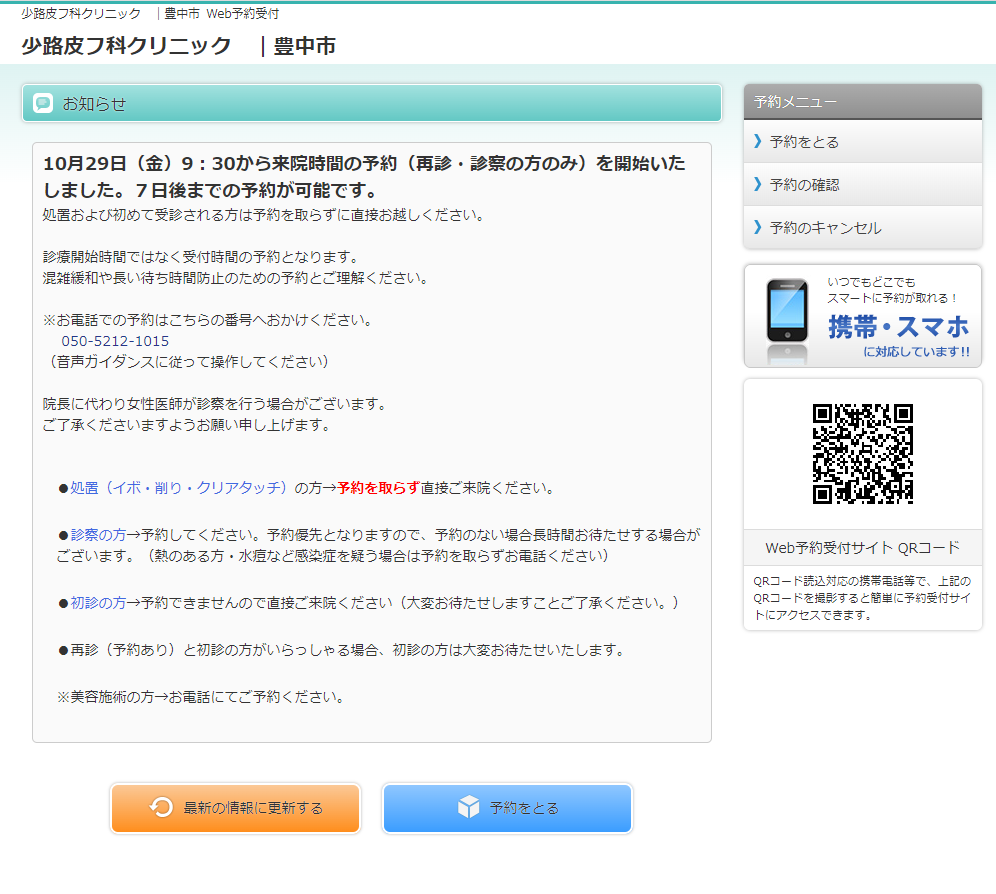Click the 混雑緩和や長い待ち時間防止 line

[236, 278]
